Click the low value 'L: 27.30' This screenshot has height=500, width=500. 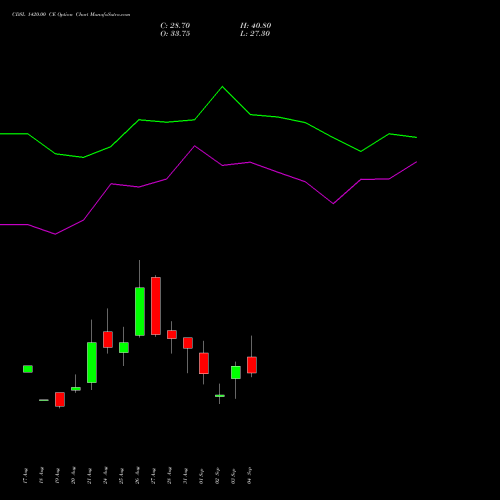(255, 34)
